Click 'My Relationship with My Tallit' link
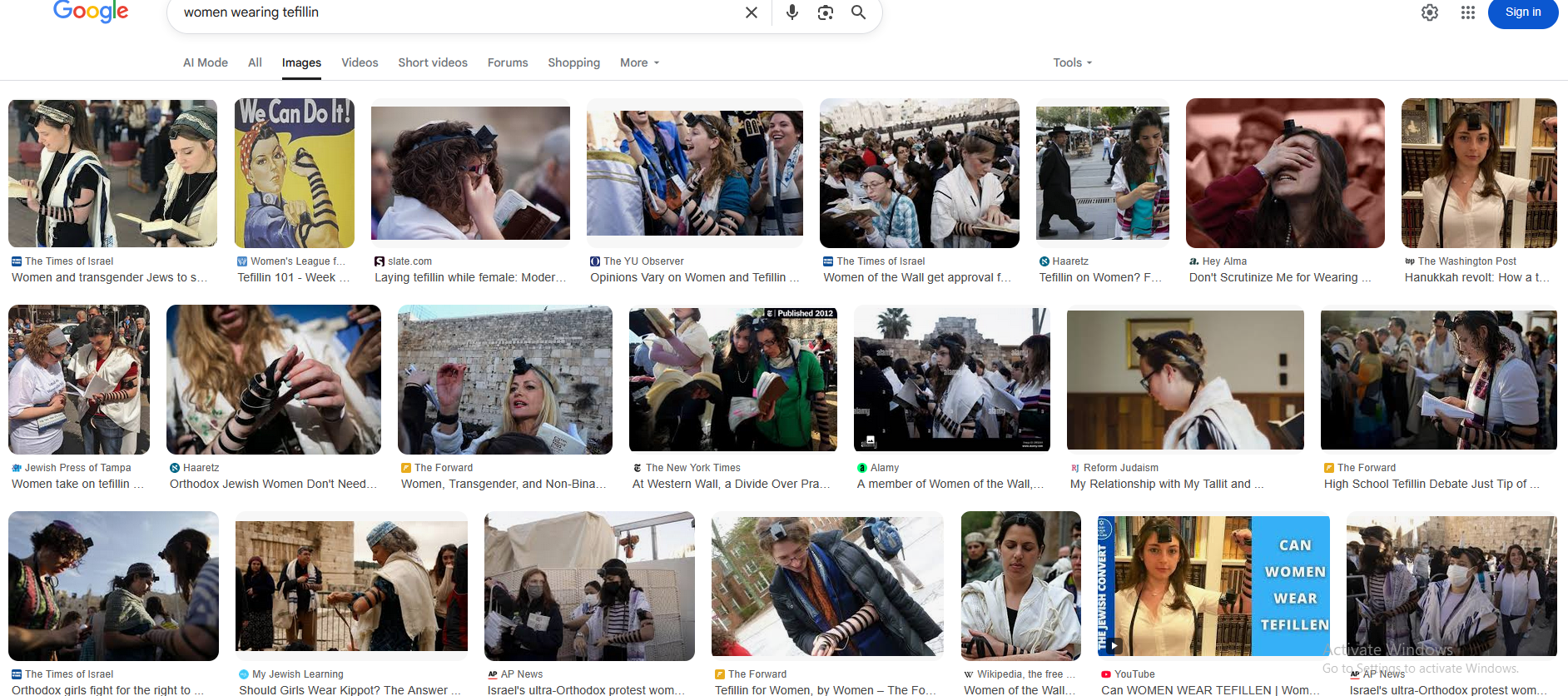 point(1167,484)
